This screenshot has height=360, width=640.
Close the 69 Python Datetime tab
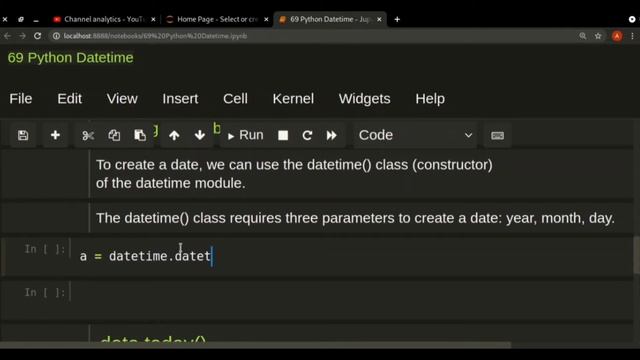tap(379, 19)
